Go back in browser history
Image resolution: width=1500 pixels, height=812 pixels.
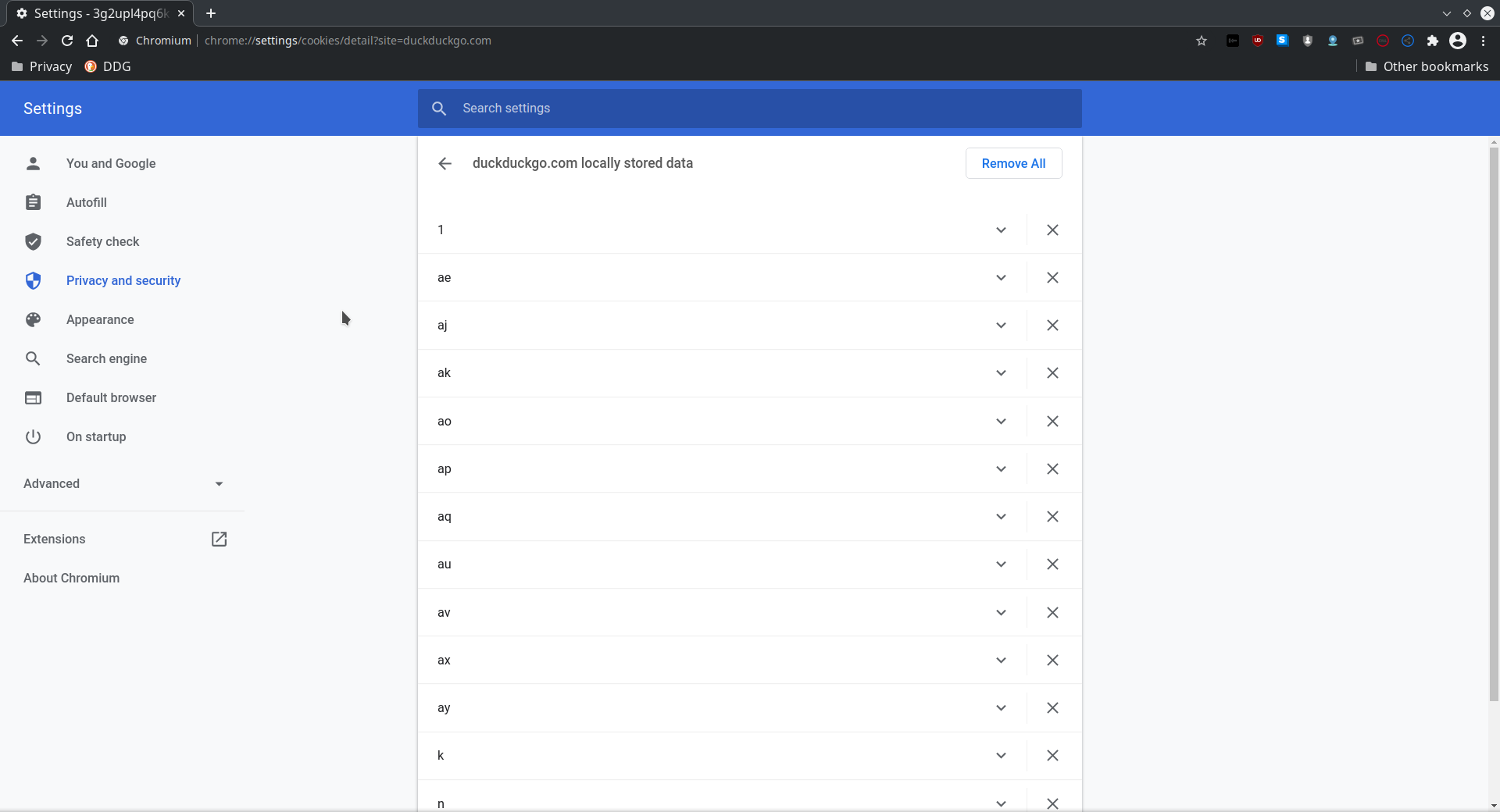point(17,41)
